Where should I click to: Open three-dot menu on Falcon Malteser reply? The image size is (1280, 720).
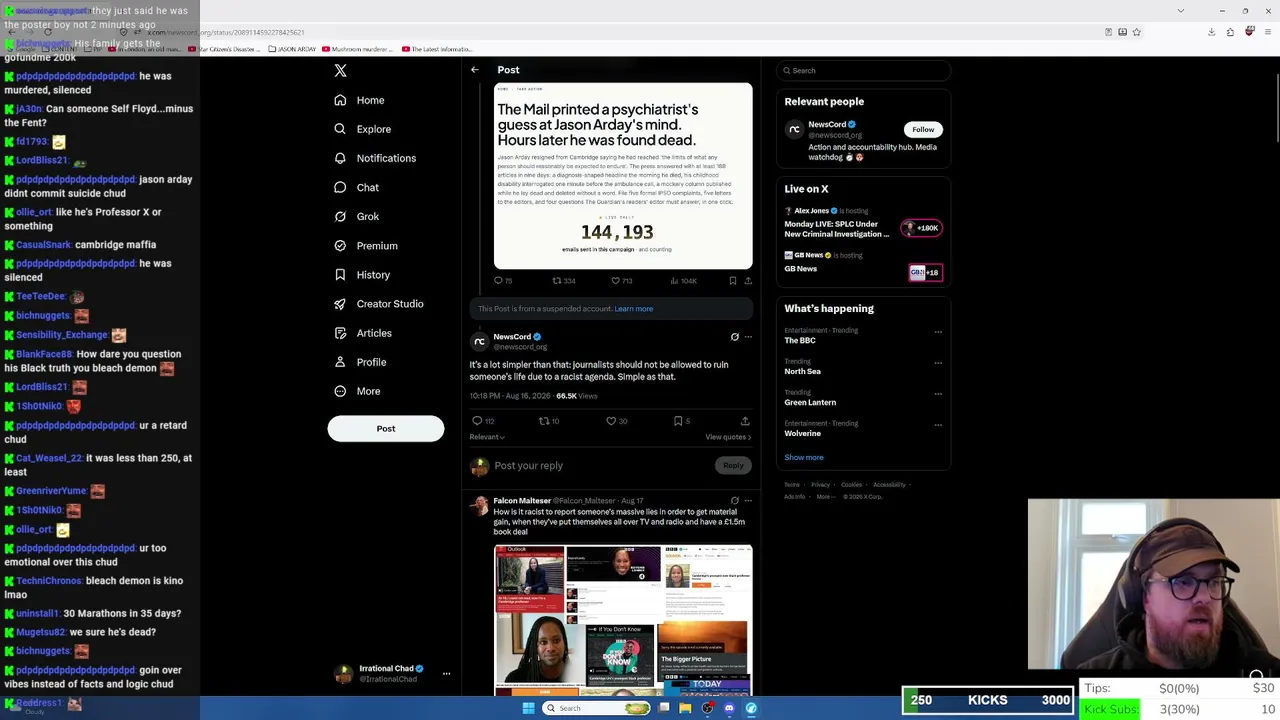[748, 500]
